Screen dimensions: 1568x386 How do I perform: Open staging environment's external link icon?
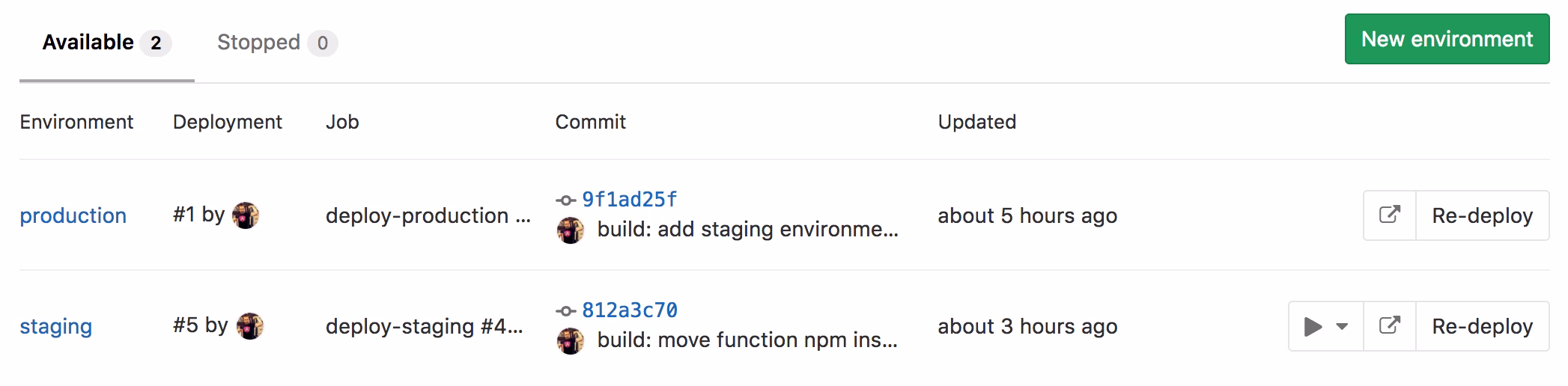click(1390, 326)
